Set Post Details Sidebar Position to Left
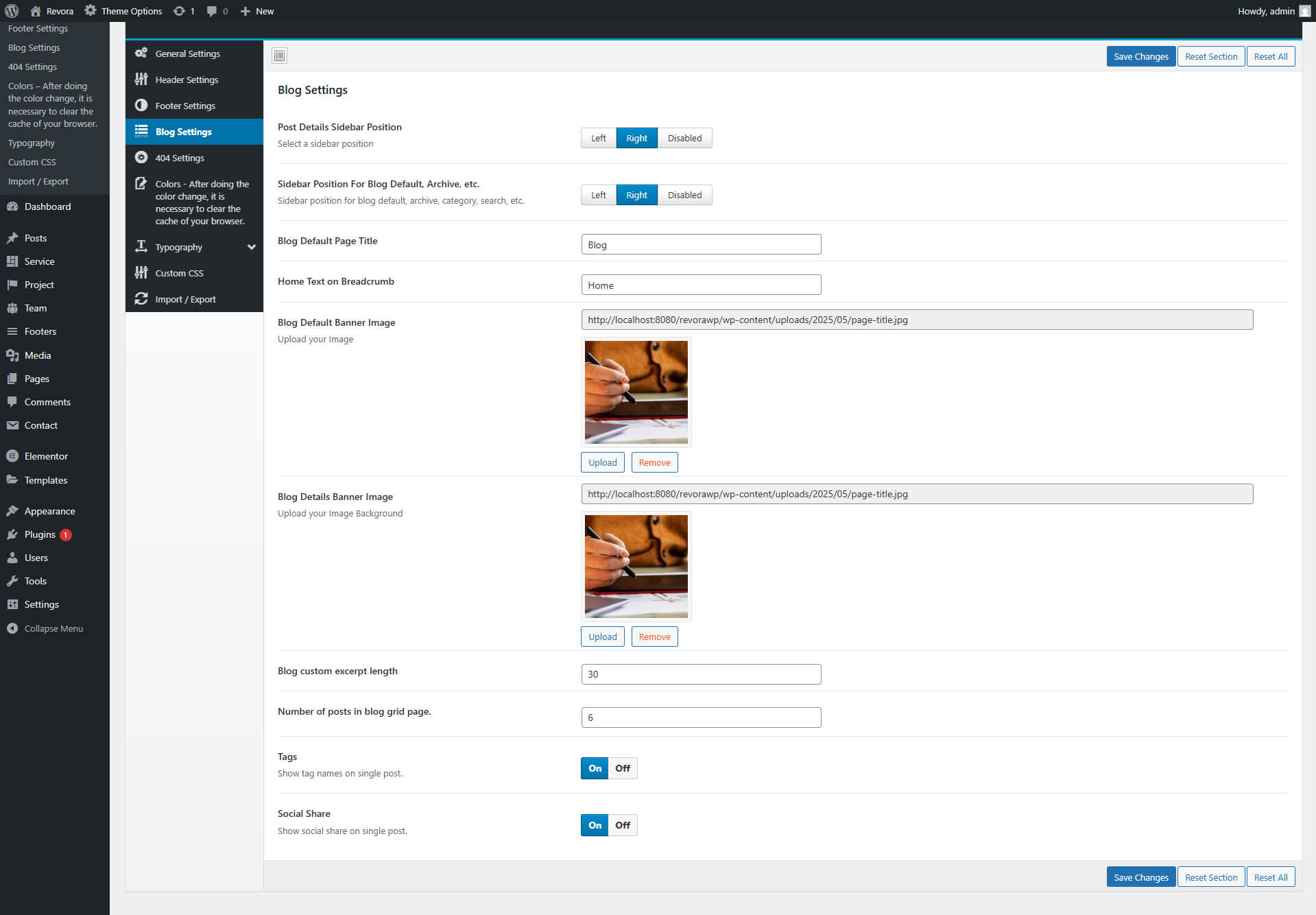The height and width of the screenshot is (915, 1316). click(599, 138)
